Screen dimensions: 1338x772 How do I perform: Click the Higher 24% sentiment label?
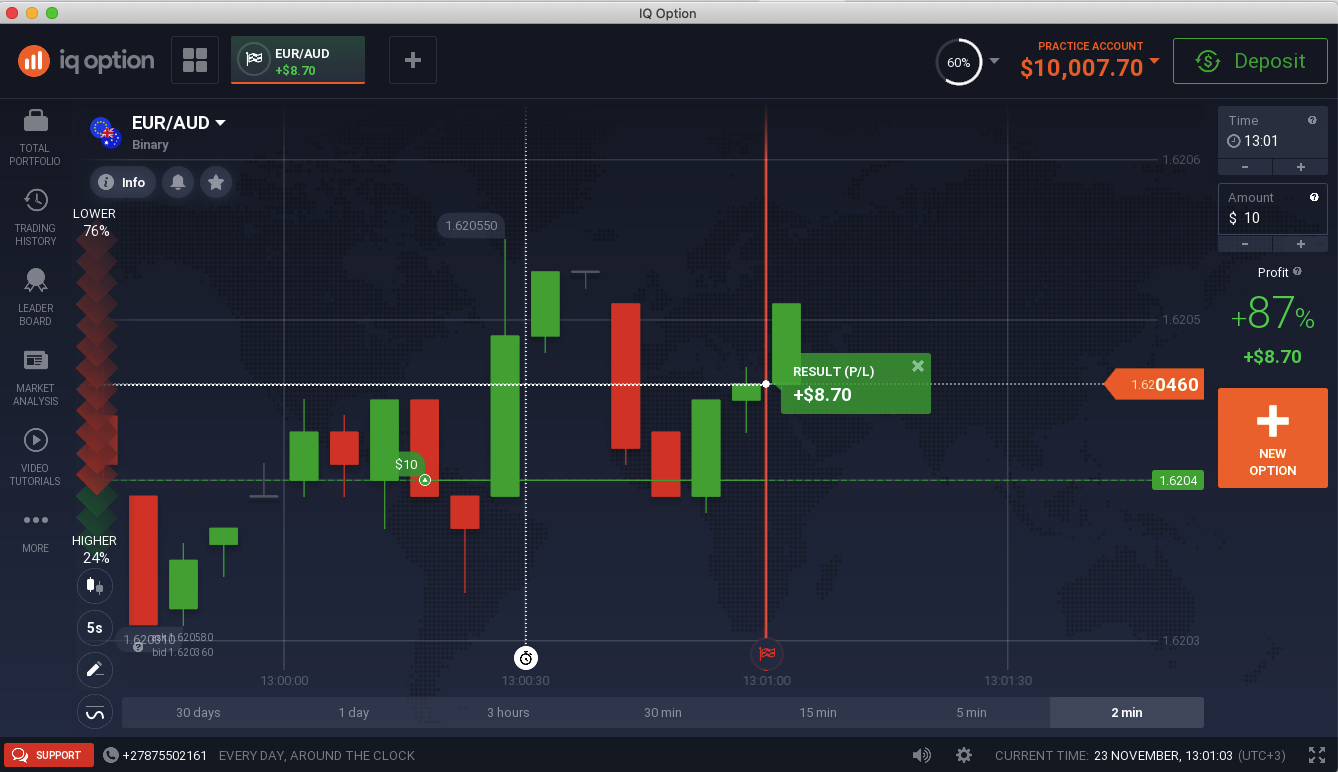95,549
